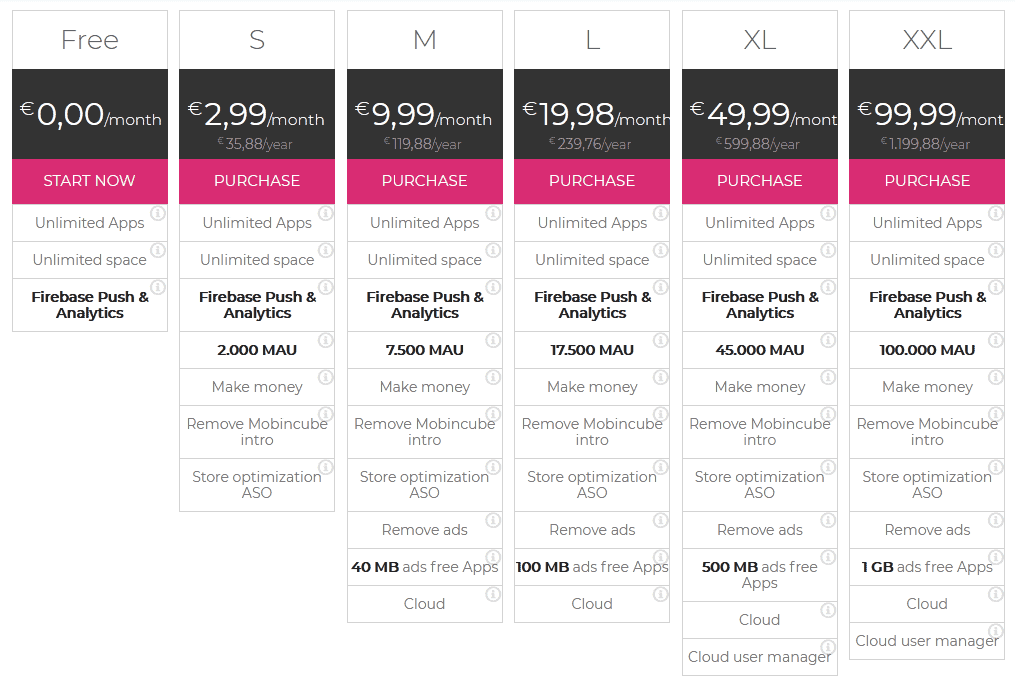Purchase the XXL plan
The image size is (1015, 685).
[927, 182]
